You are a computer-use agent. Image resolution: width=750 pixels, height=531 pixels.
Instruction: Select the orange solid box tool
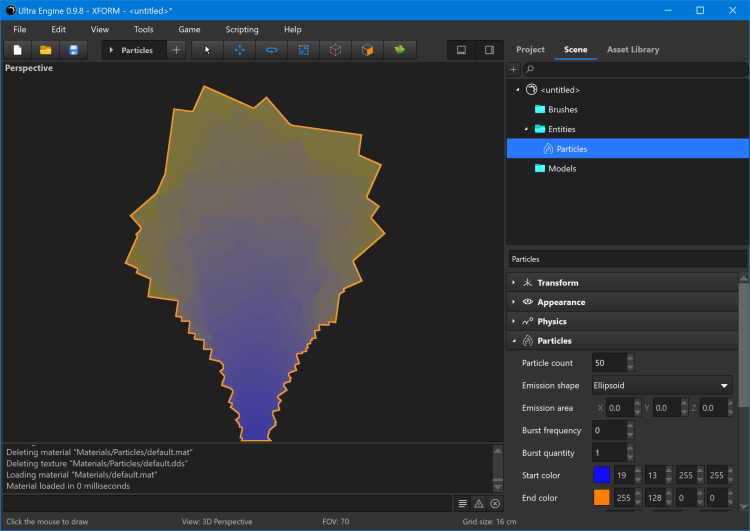367,50
